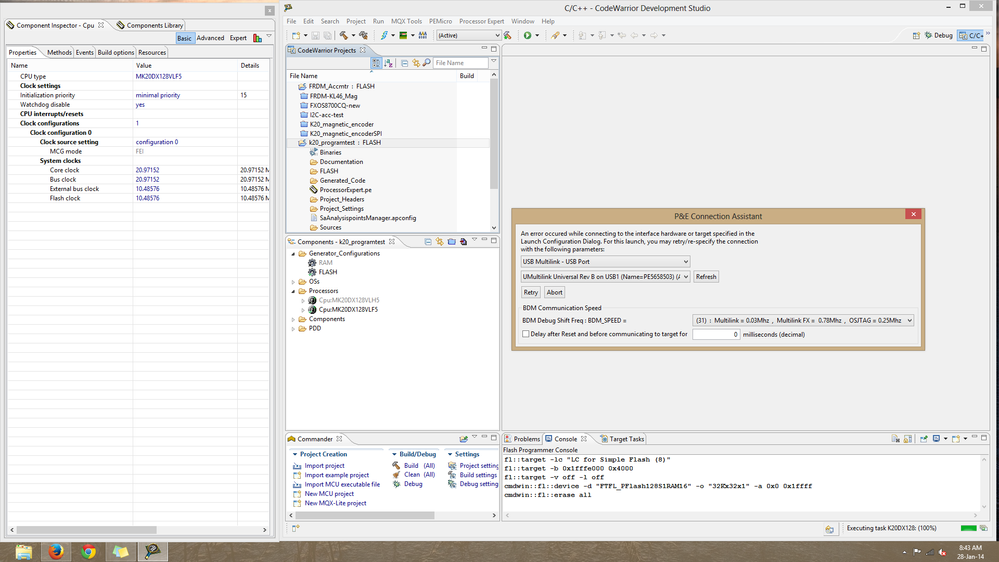The width and height of the screenshot is (999, 562).
Task: Open File Explorer from the taskbar
Action: 24,551
